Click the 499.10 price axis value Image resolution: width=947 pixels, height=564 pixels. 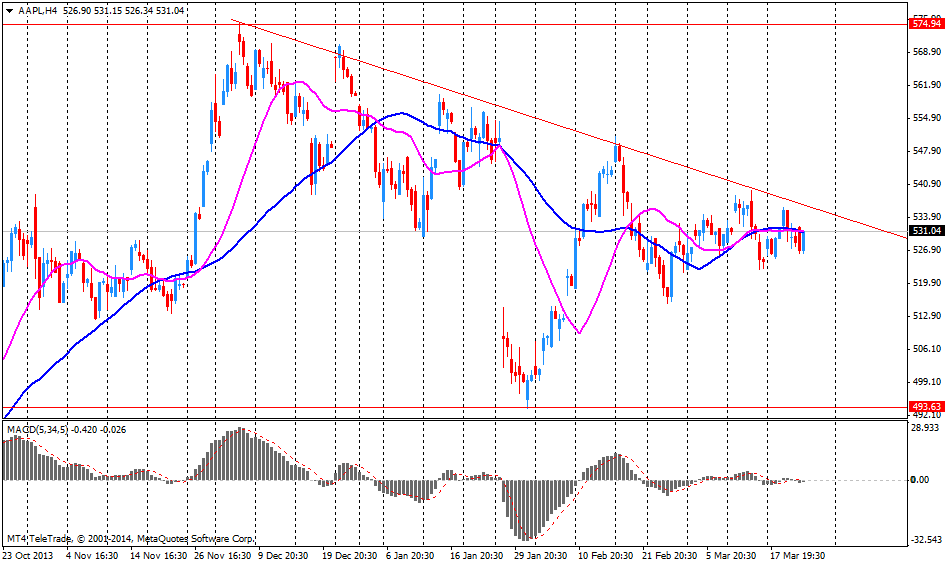tap(927, 382)
